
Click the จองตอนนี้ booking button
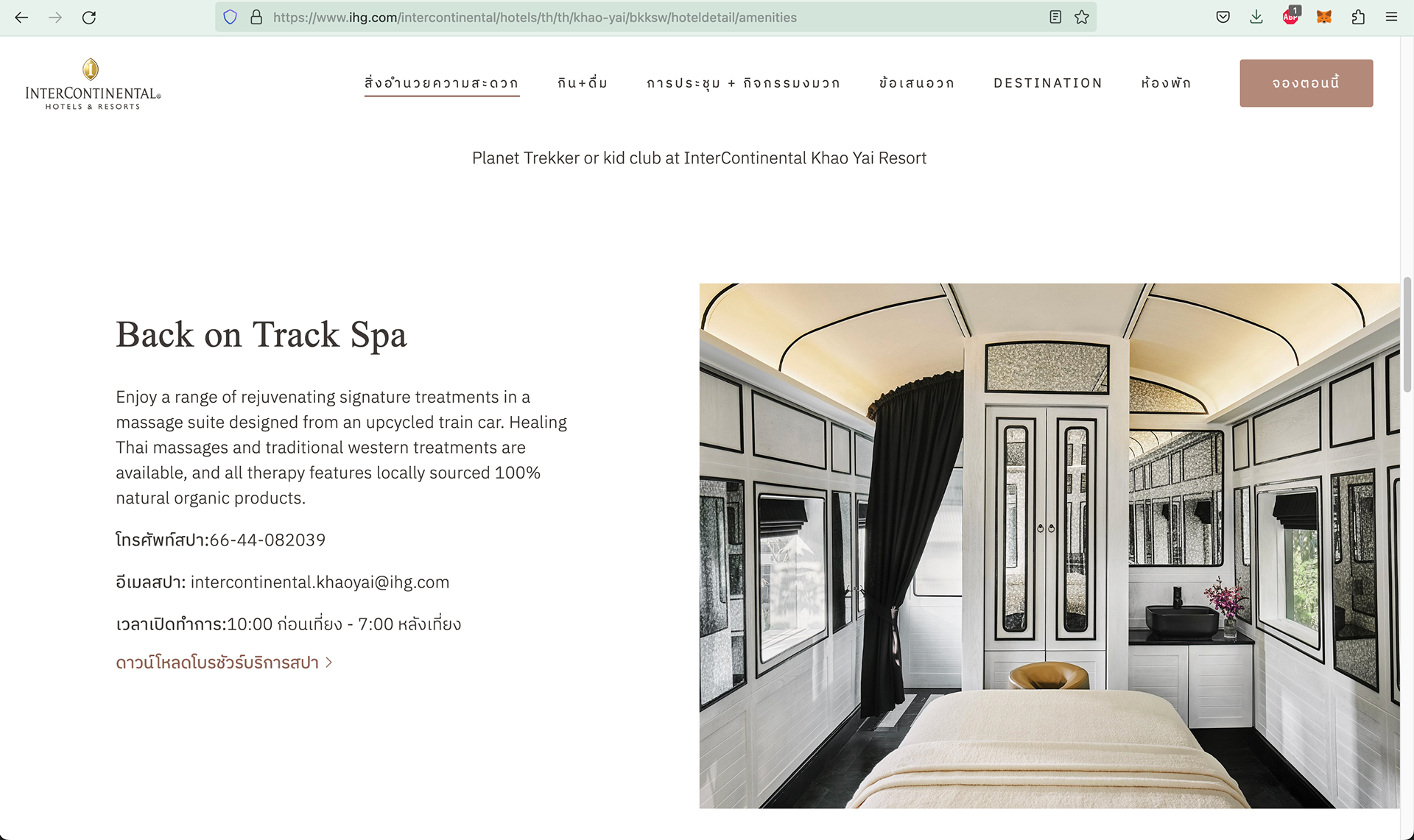[1306, 83]
